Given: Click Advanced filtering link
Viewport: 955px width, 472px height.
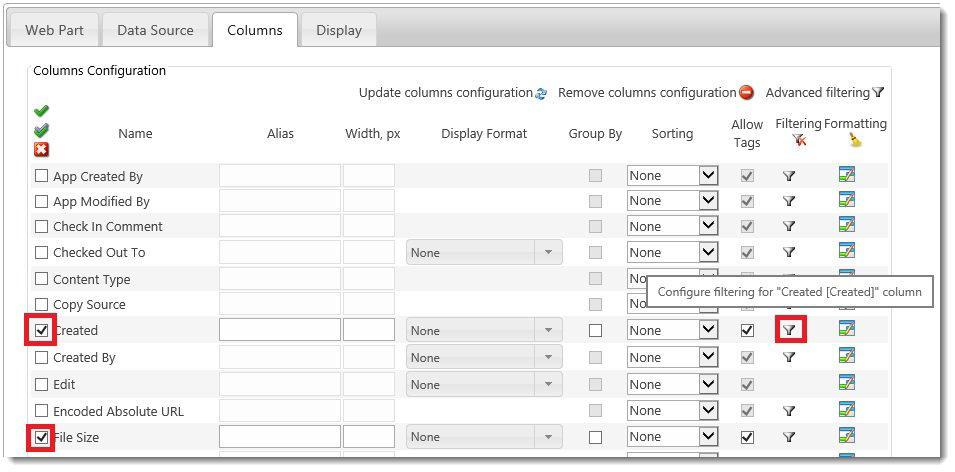Looking at the screenshot, I should (x=817, y=93).
